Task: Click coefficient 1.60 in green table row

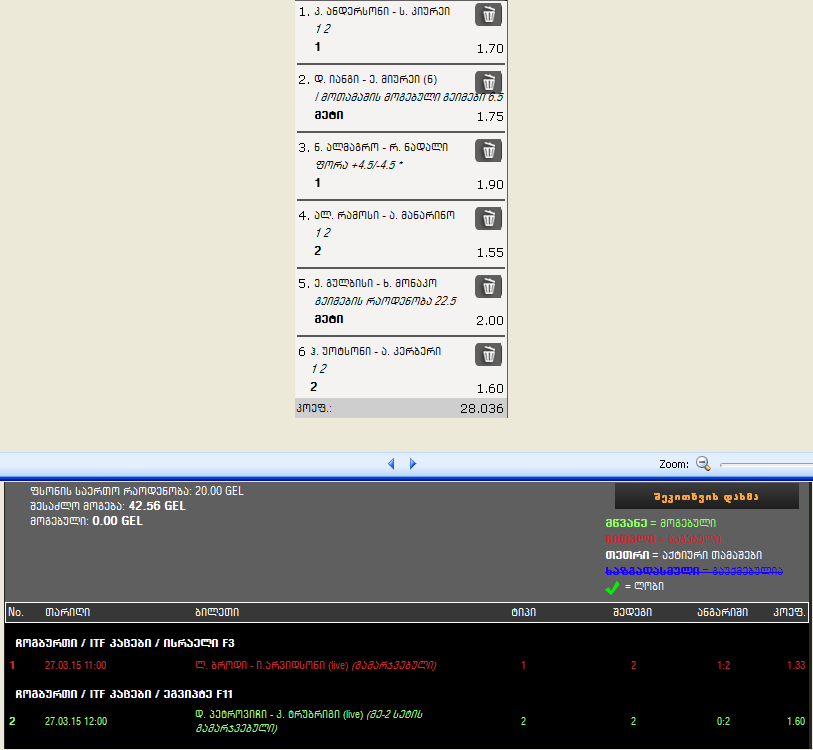Action: point(796,721)
